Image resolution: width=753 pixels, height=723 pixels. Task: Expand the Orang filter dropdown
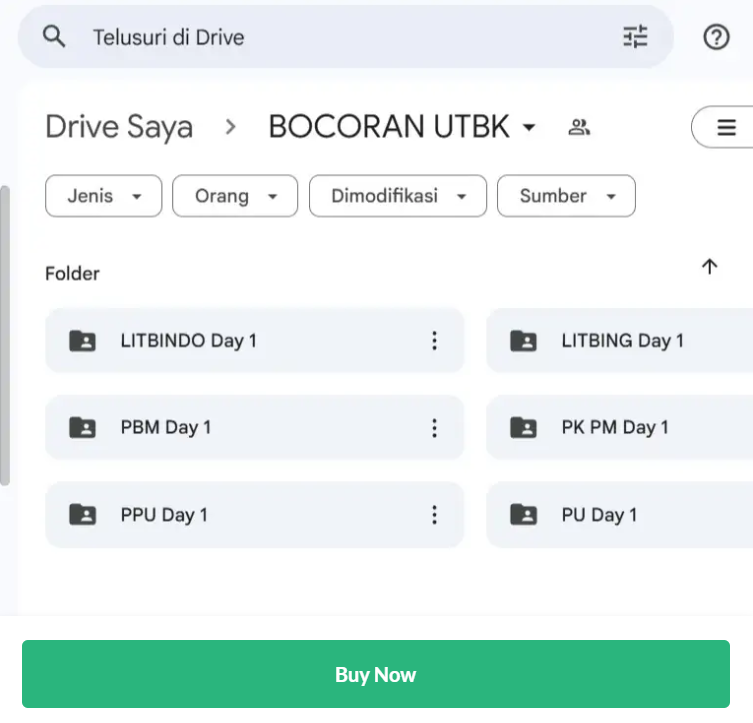point(235,196)
